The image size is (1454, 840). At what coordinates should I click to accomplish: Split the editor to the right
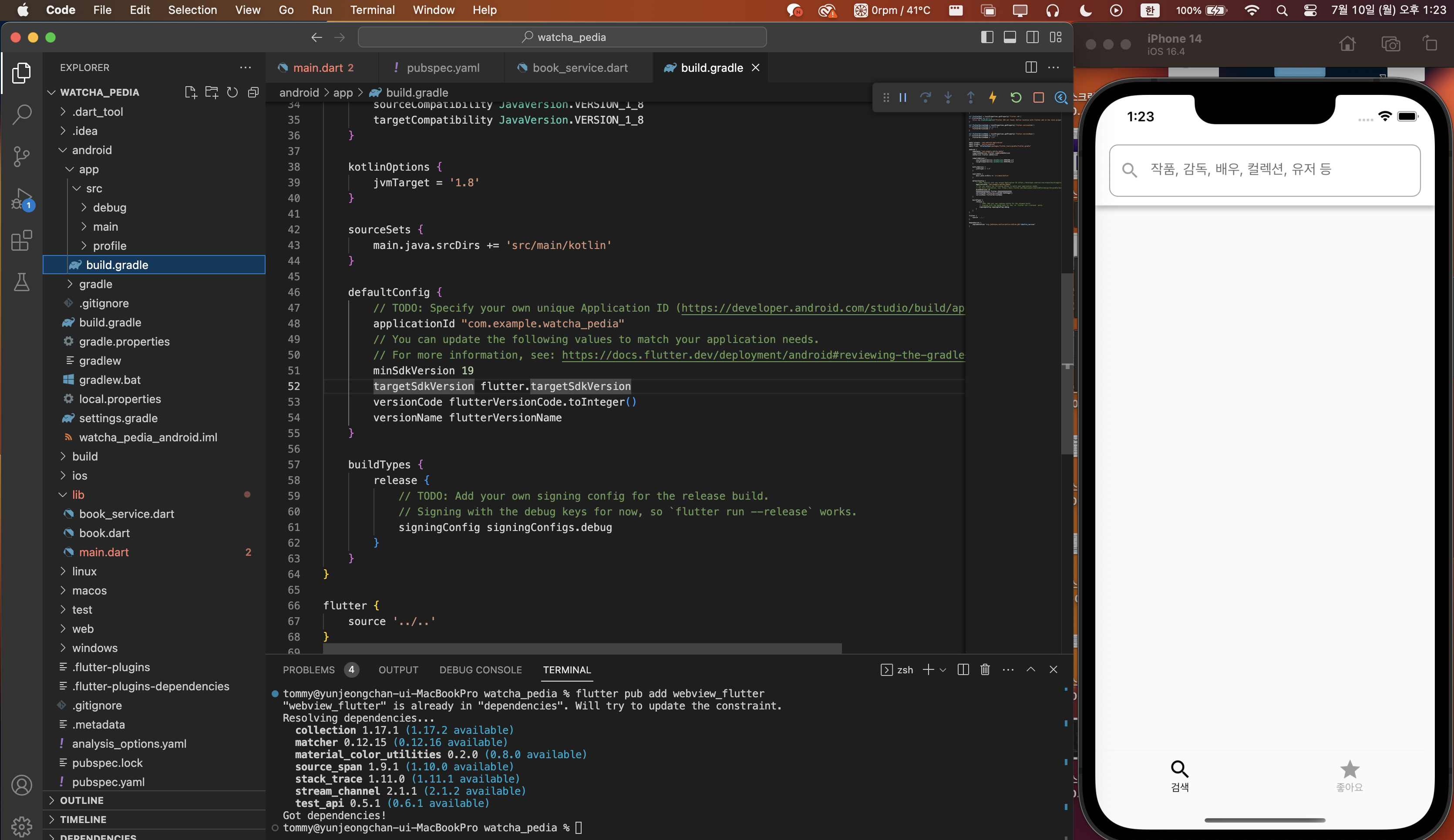1031,67
